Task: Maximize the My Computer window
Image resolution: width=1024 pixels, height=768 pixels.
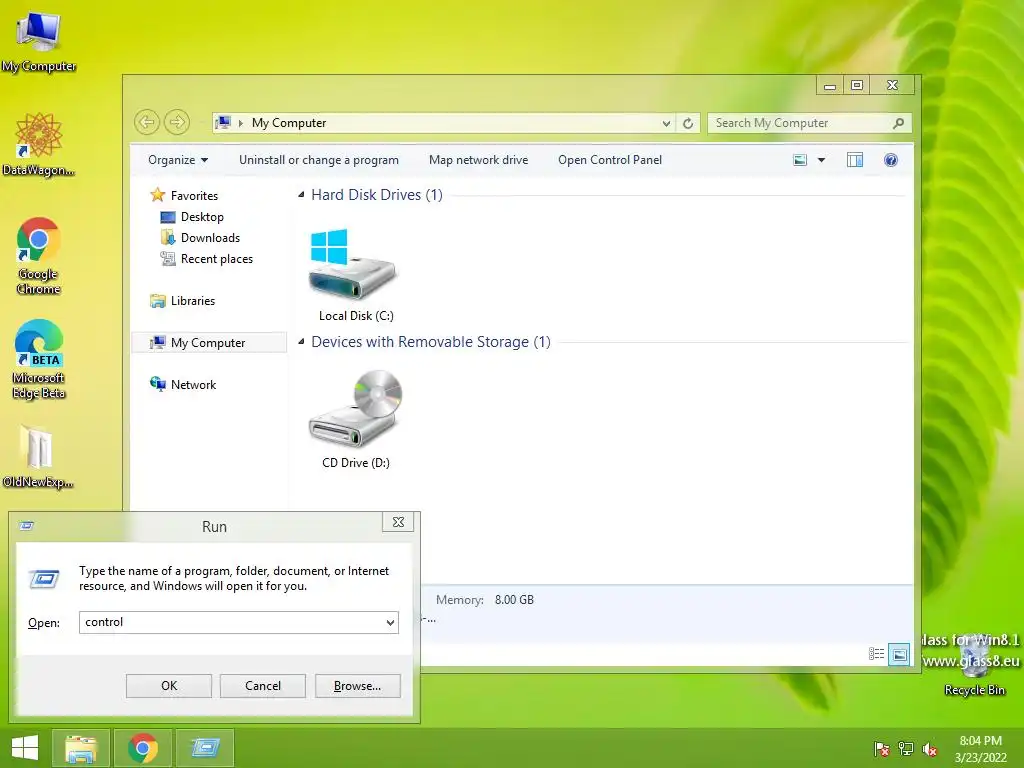Action: pyautogui.click(x=857, y=86)
